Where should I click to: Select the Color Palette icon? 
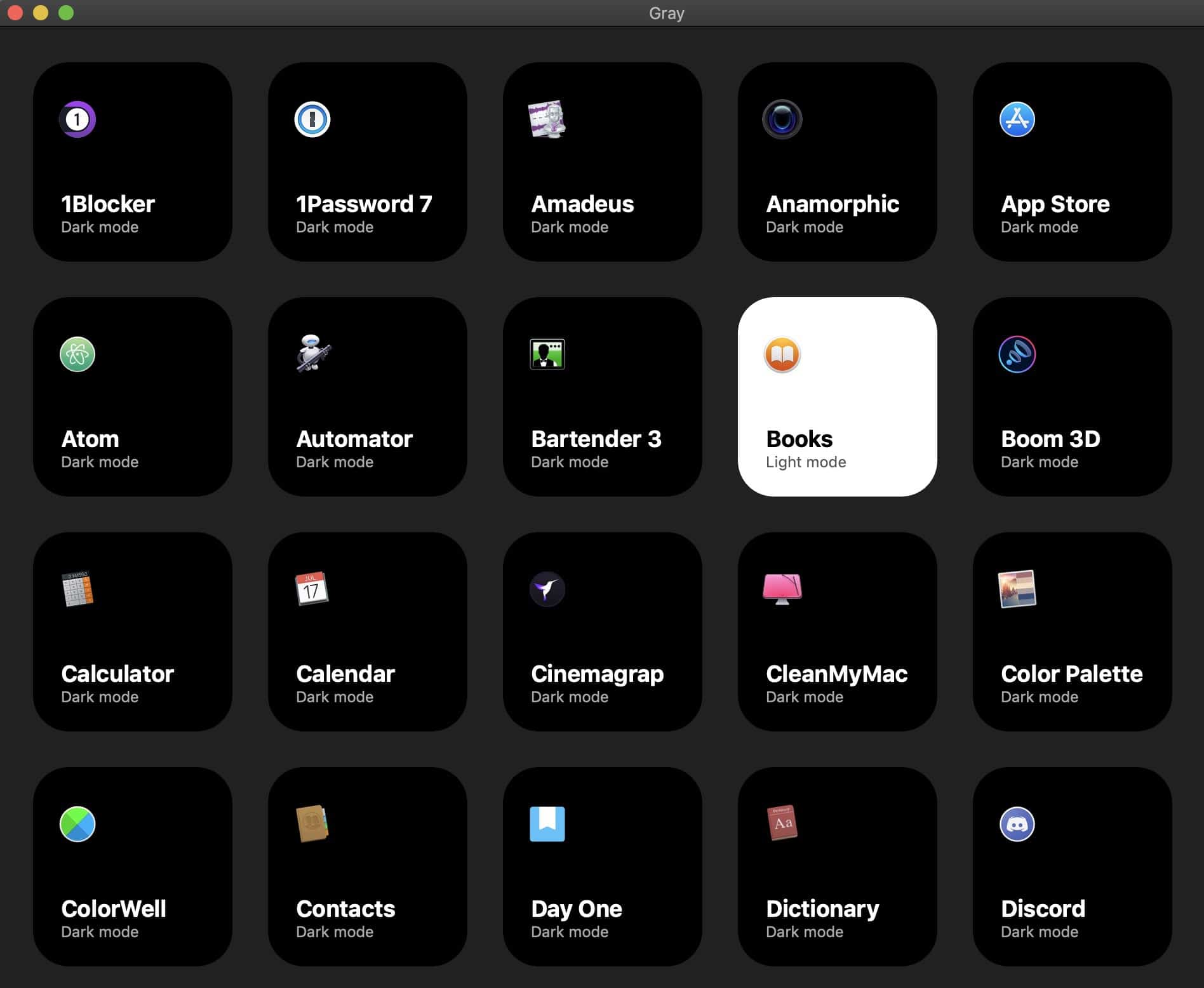pyautogui.click(x=1017, y=589)
